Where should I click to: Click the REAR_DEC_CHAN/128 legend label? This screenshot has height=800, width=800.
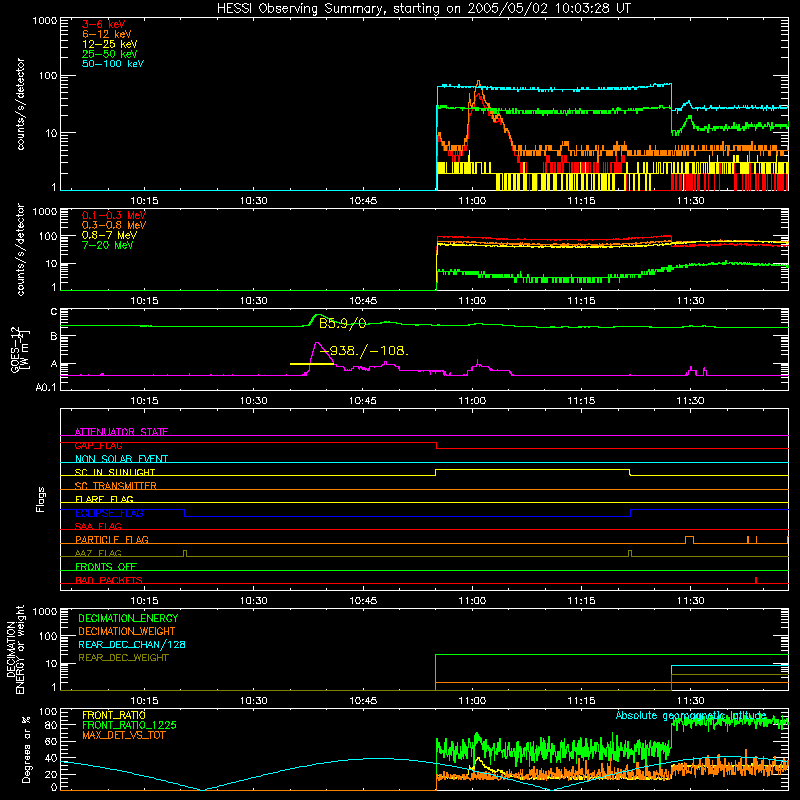pyautogui.click(x=132, y=644)
